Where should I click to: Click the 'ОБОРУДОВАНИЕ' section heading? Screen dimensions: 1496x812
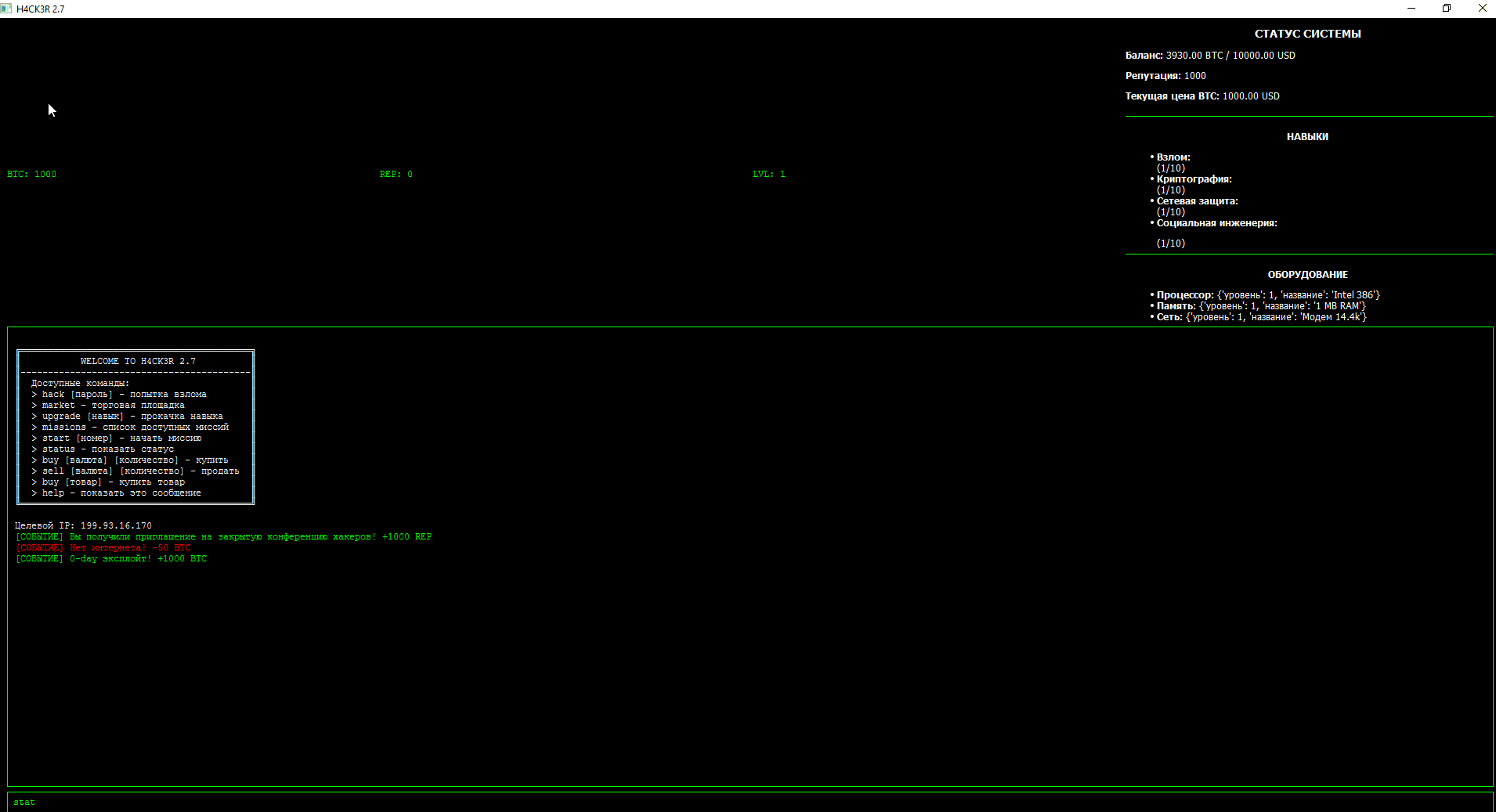pyautogui.click(x=1307, y=275)
